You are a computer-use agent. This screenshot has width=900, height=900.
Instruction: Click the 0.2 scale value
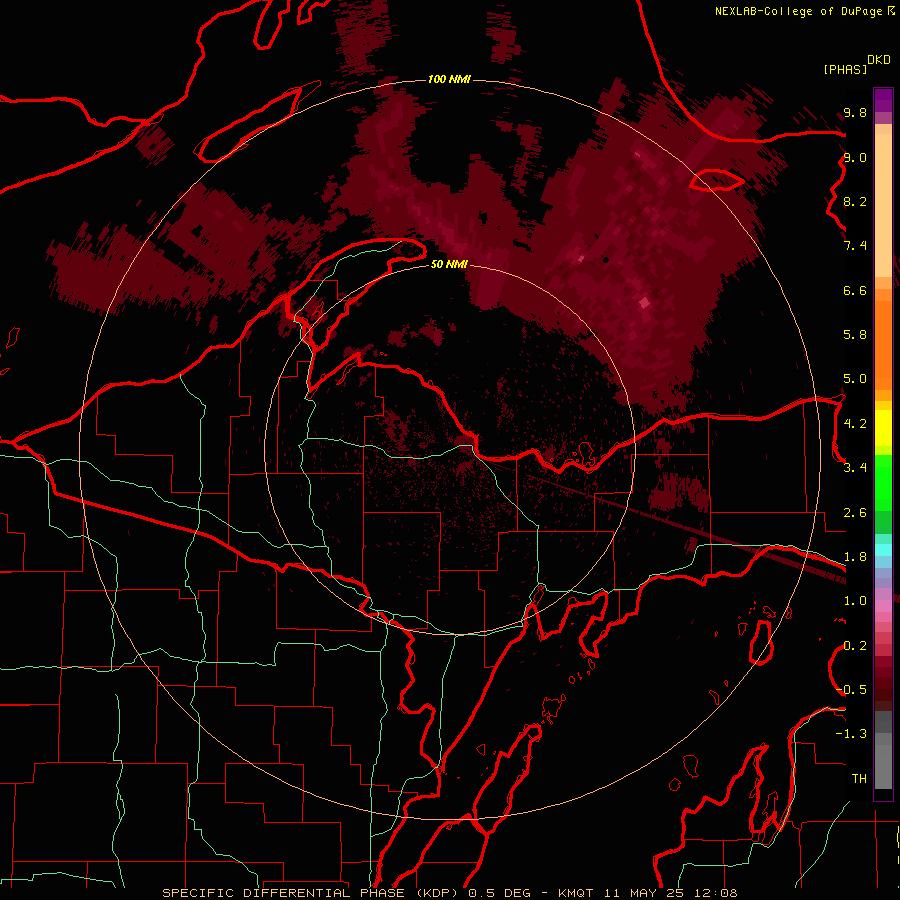(855, 646)
